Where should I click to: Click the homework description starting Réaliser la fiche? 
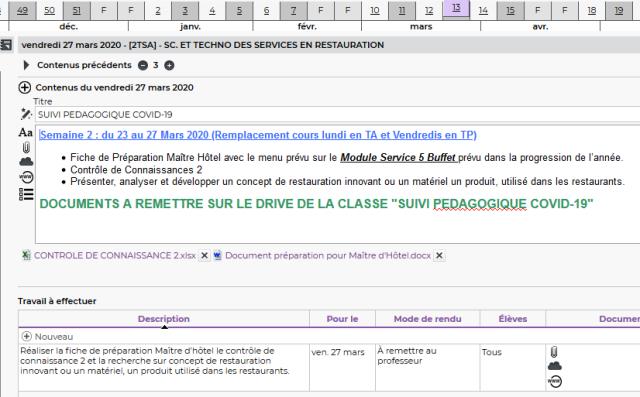pyautogui.click(x=164, y=367)
